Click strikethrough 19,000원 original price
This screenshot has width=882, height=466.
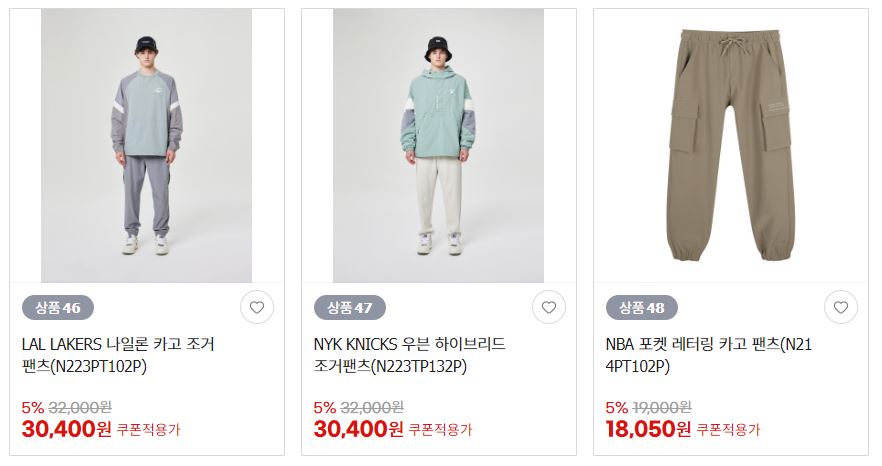662,407
